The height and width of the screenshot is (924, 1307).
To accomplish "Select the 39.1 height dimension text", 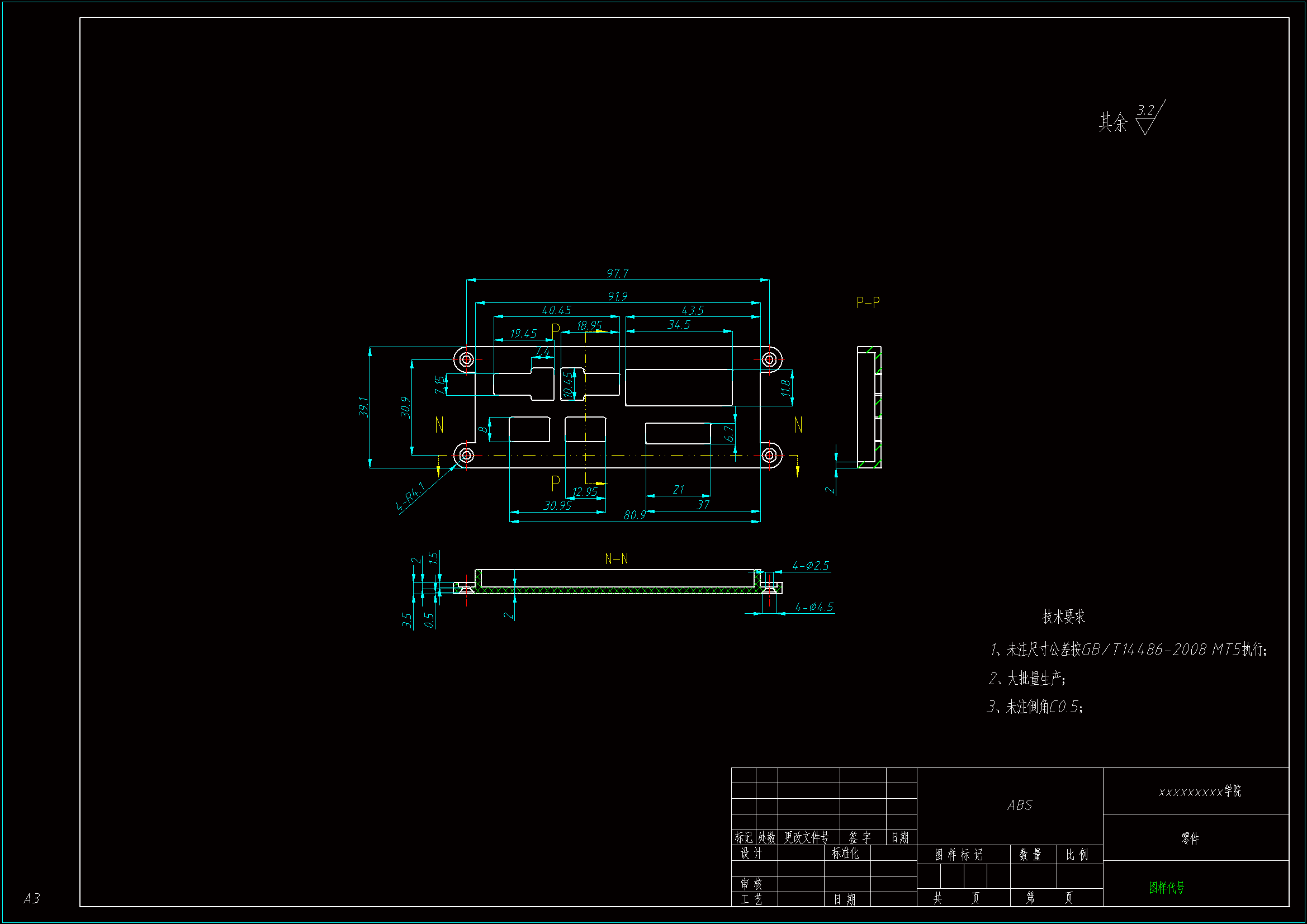I will click(363, 407).
